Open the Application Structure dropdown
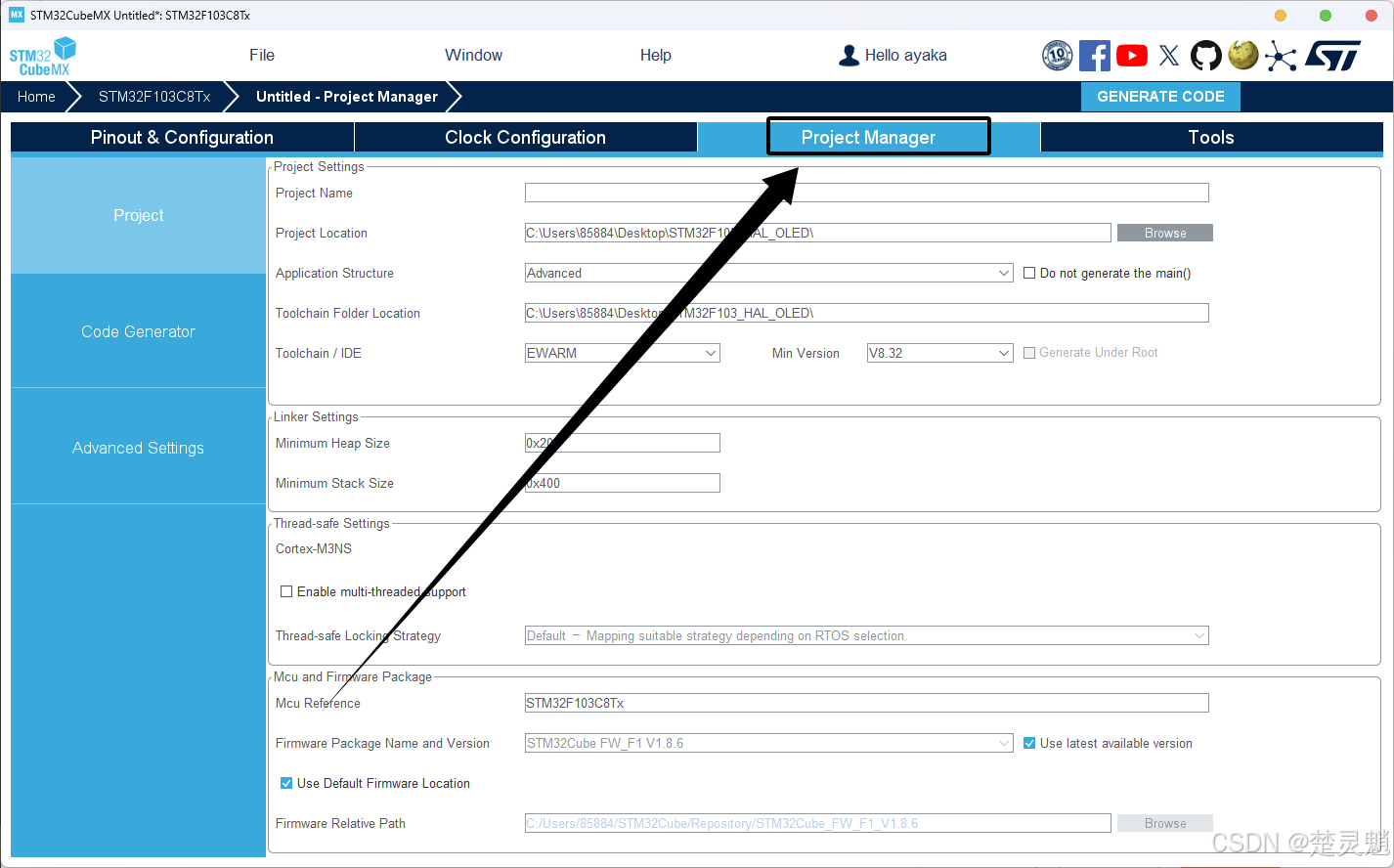 point(769,273)
